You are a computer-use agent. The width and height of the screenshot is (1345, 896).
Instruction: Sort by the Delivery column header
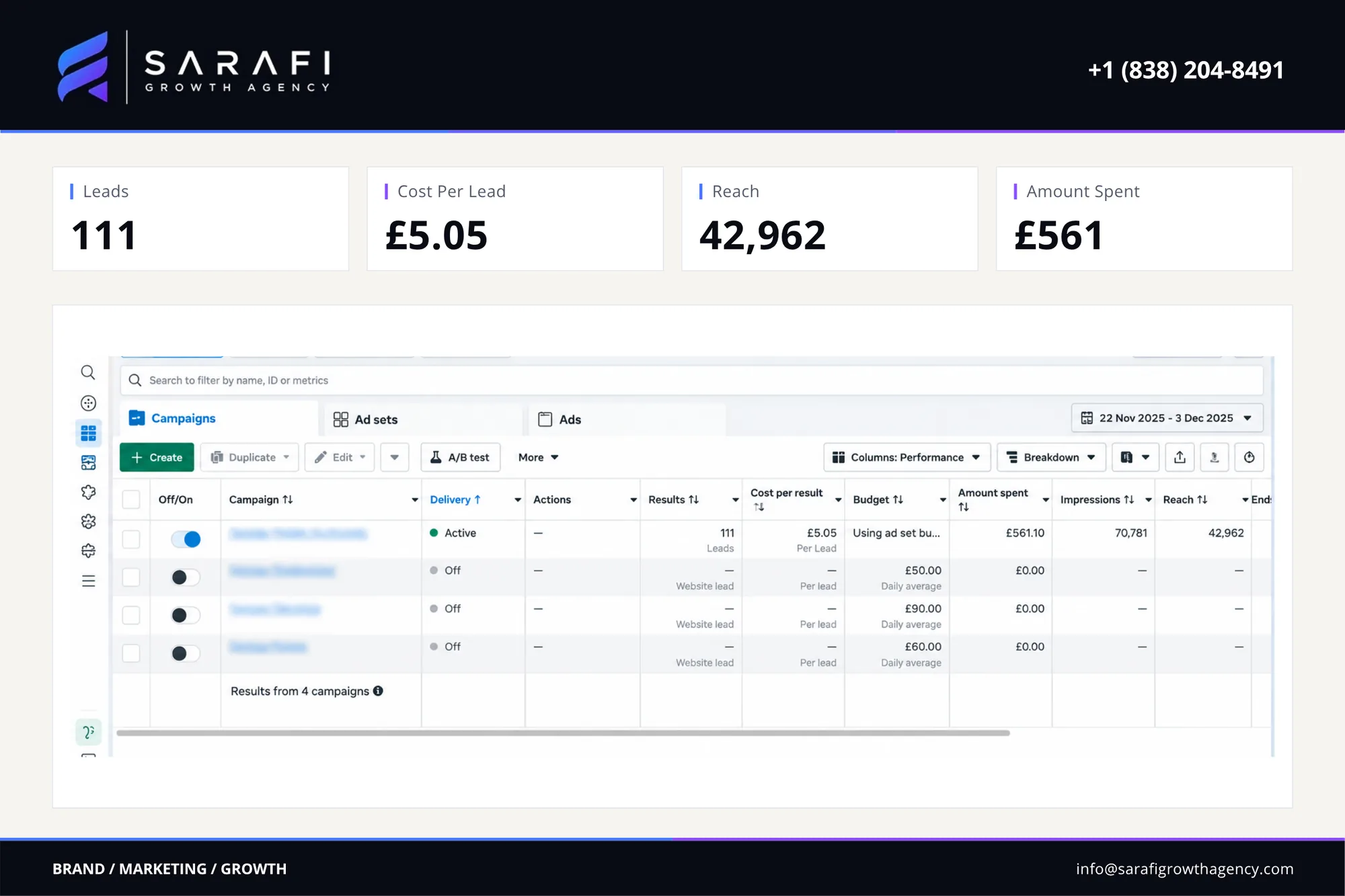(x=455, y=499)
